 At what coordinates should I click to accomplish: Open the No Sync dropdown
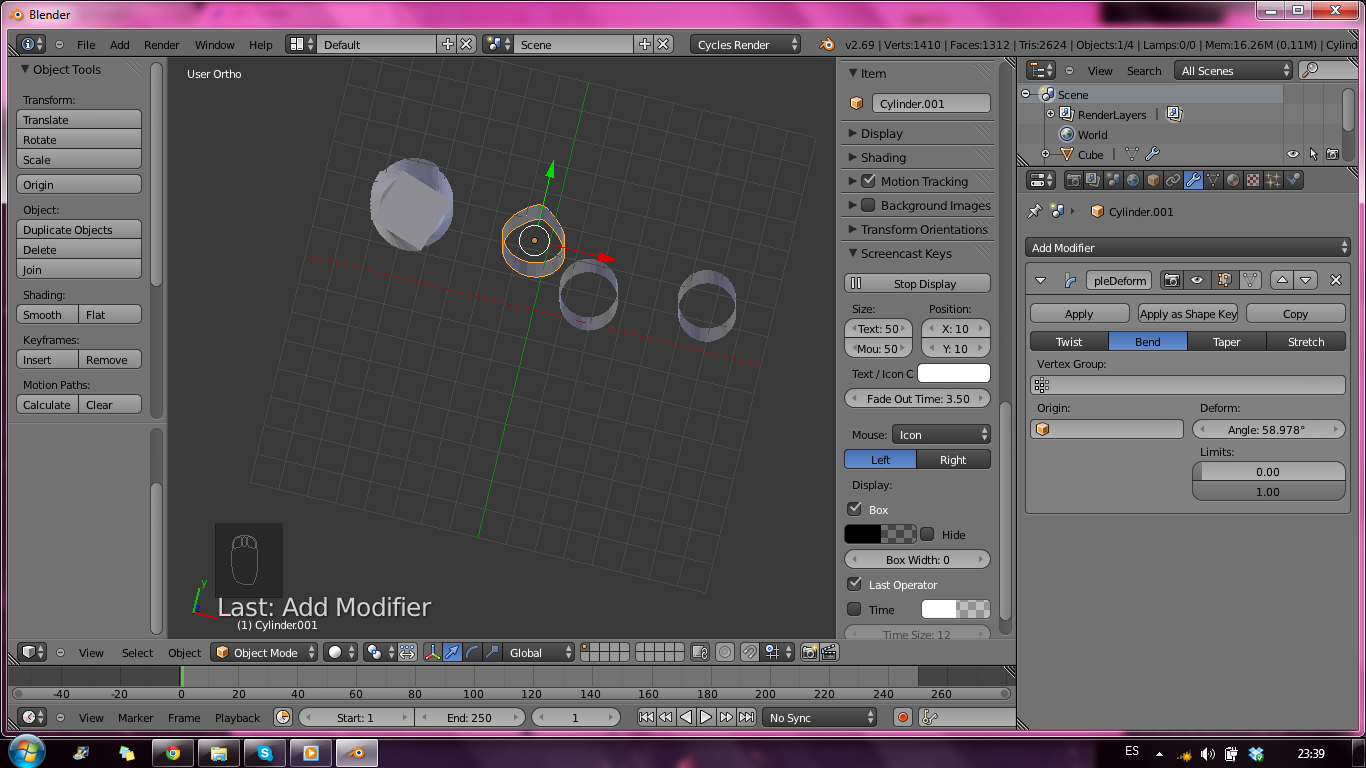[x=820, y=717]
